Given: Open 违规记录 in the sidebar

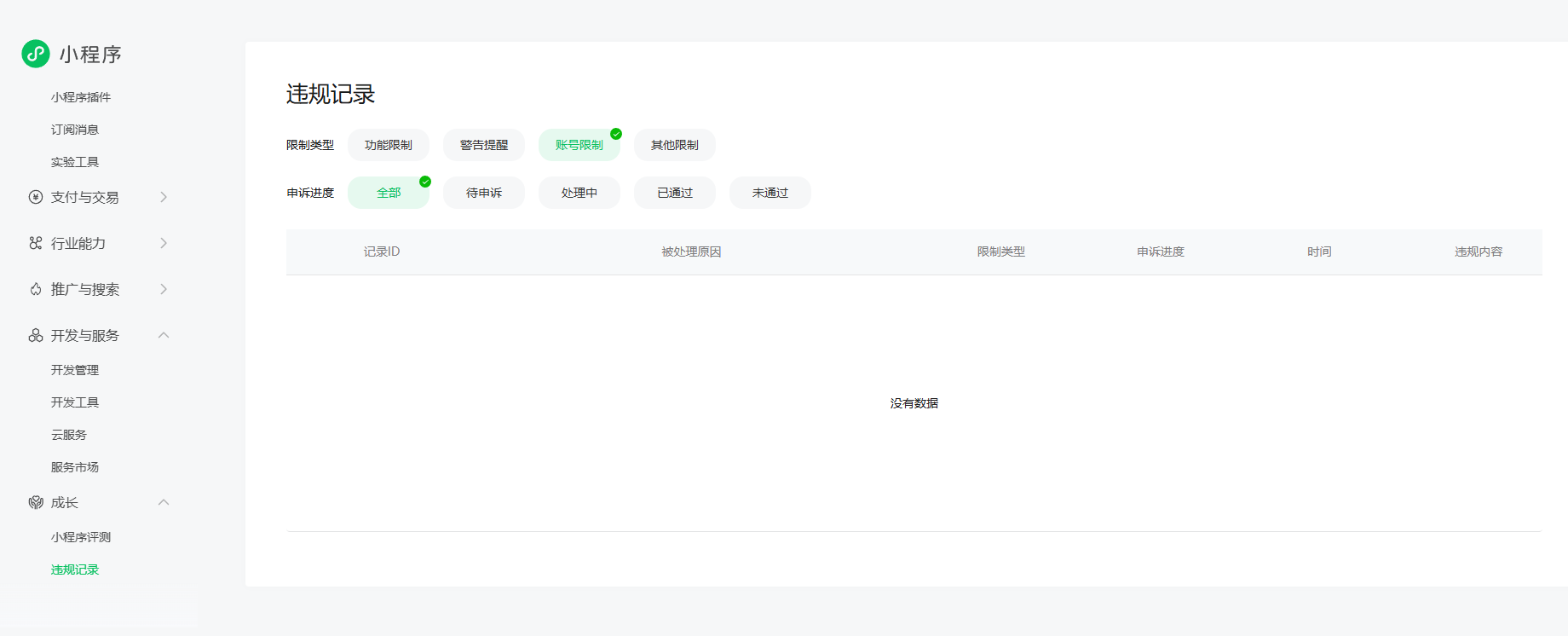Looking at the screenshot, I should [75, 570].
